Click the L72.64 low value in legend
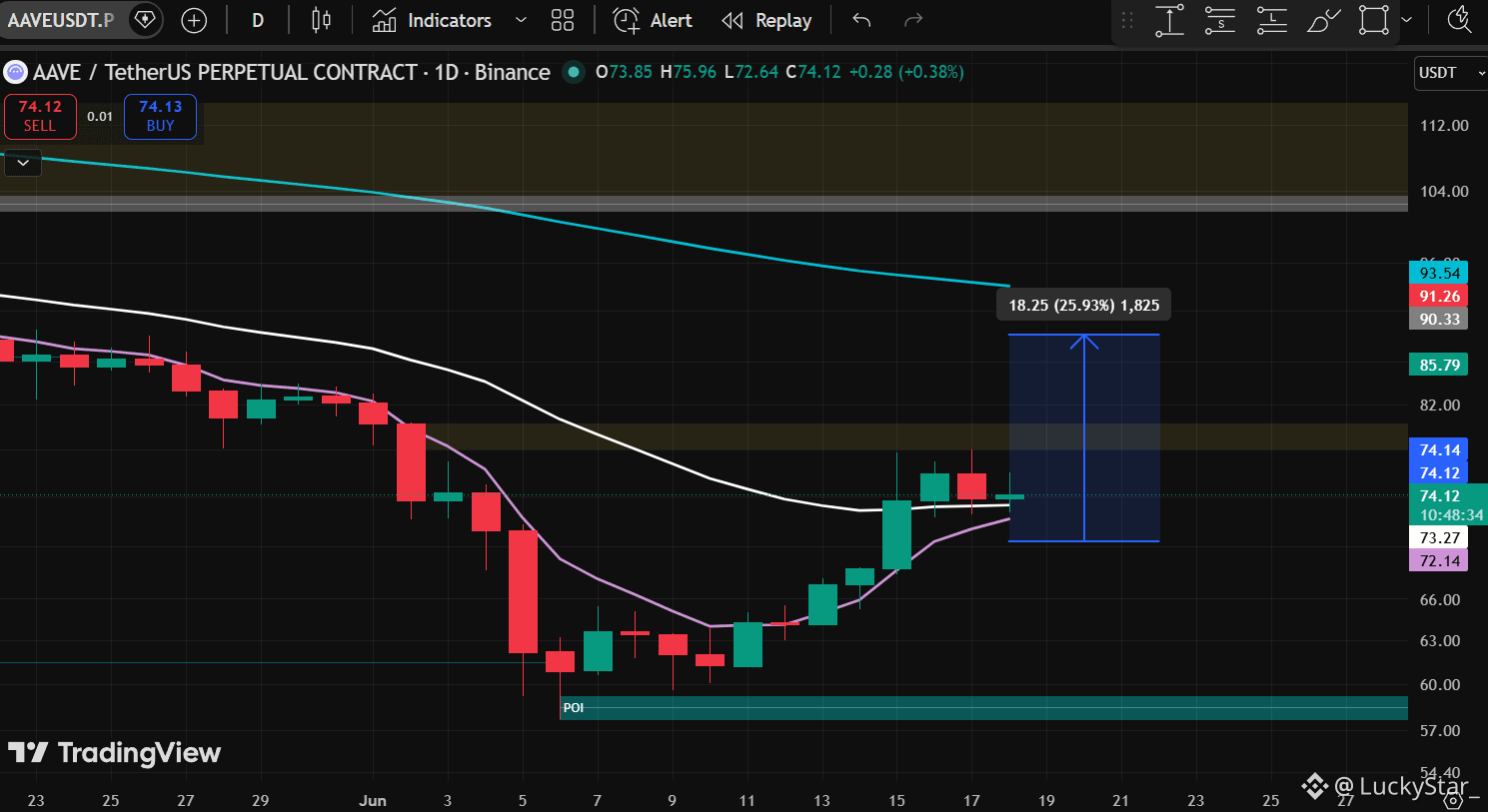Viewport: 1488px width, 812px height. pos(751,72)
